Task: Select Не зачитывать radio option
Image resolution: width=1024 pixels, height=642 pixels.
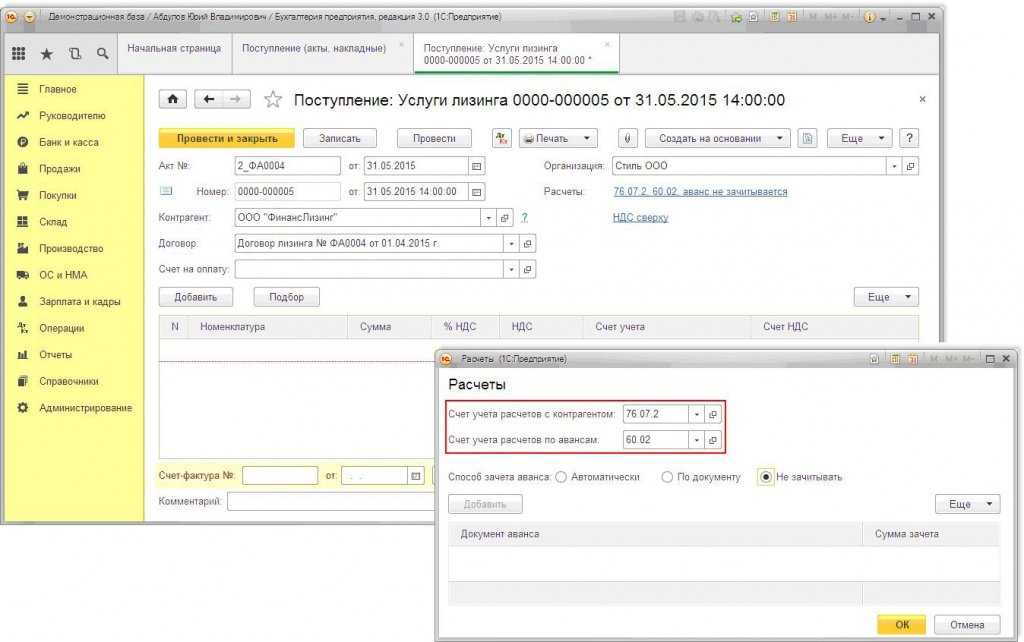Action: point(766,477)
